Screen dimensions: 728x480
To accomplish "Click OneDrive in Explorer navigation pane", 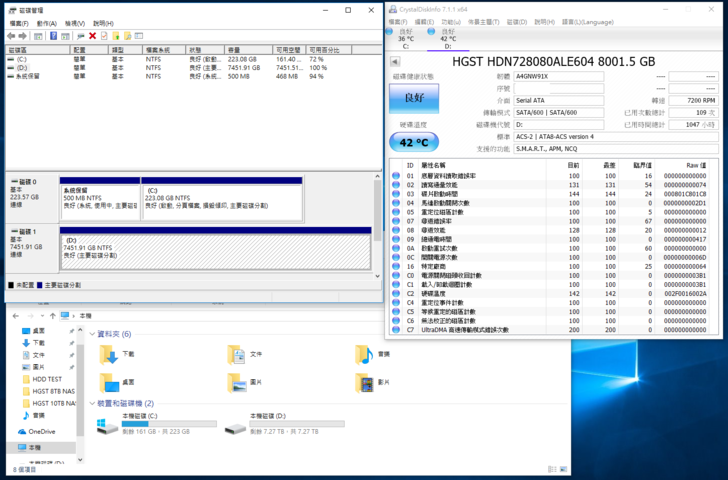I will (x=40, y=431).
